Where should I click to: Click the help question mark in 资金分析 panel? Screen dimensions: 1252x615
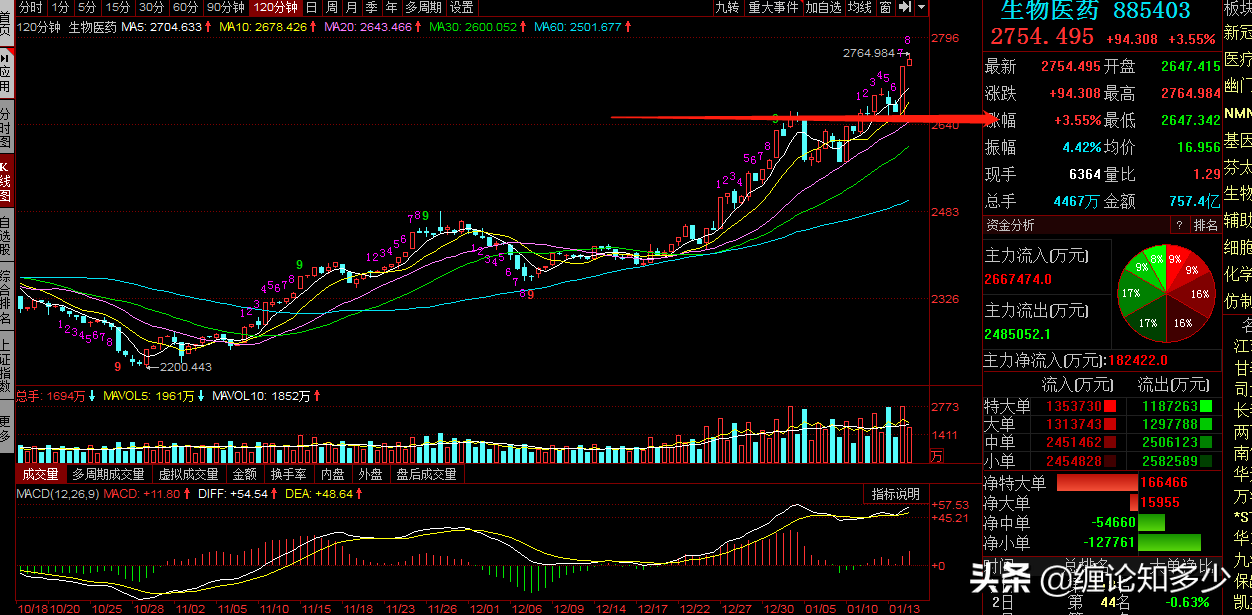point(1179,225)
